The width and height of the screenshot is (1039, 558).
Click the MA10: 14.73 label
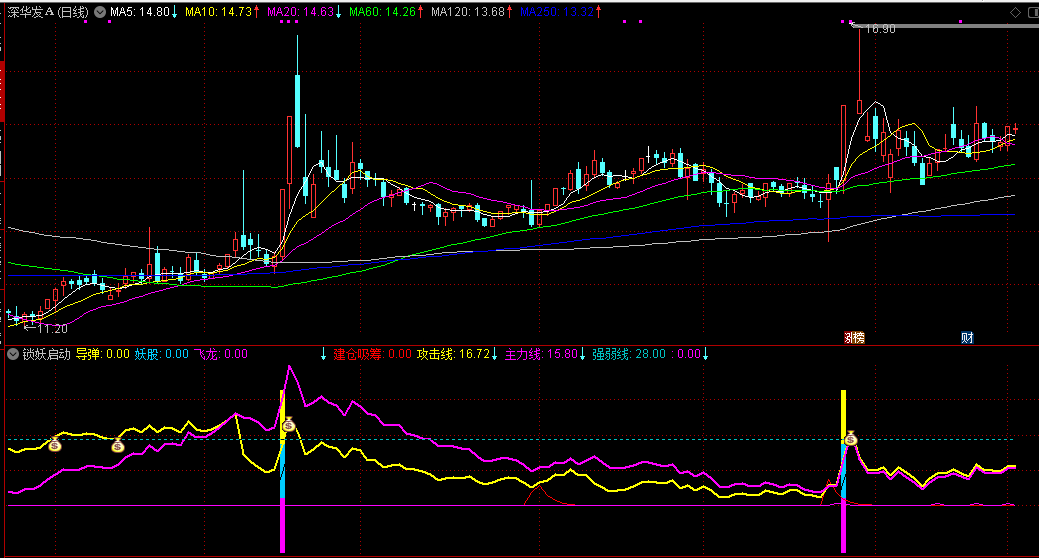coord(219,12)
